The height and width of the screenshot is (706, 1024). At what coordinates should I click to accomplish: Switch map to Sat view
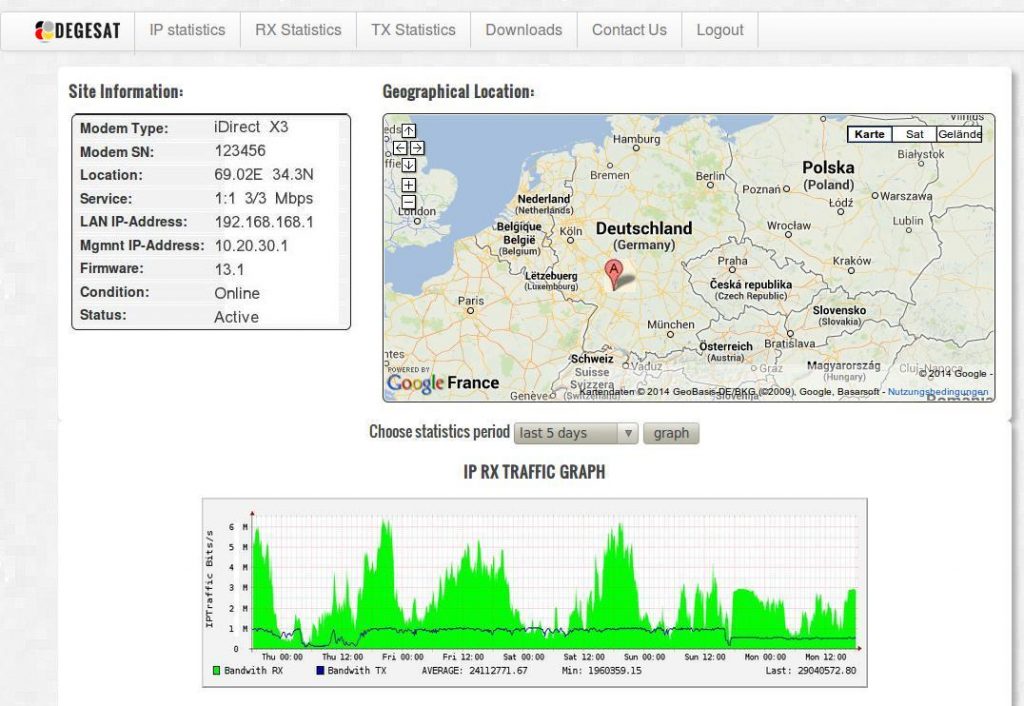(x=914, y=134)
